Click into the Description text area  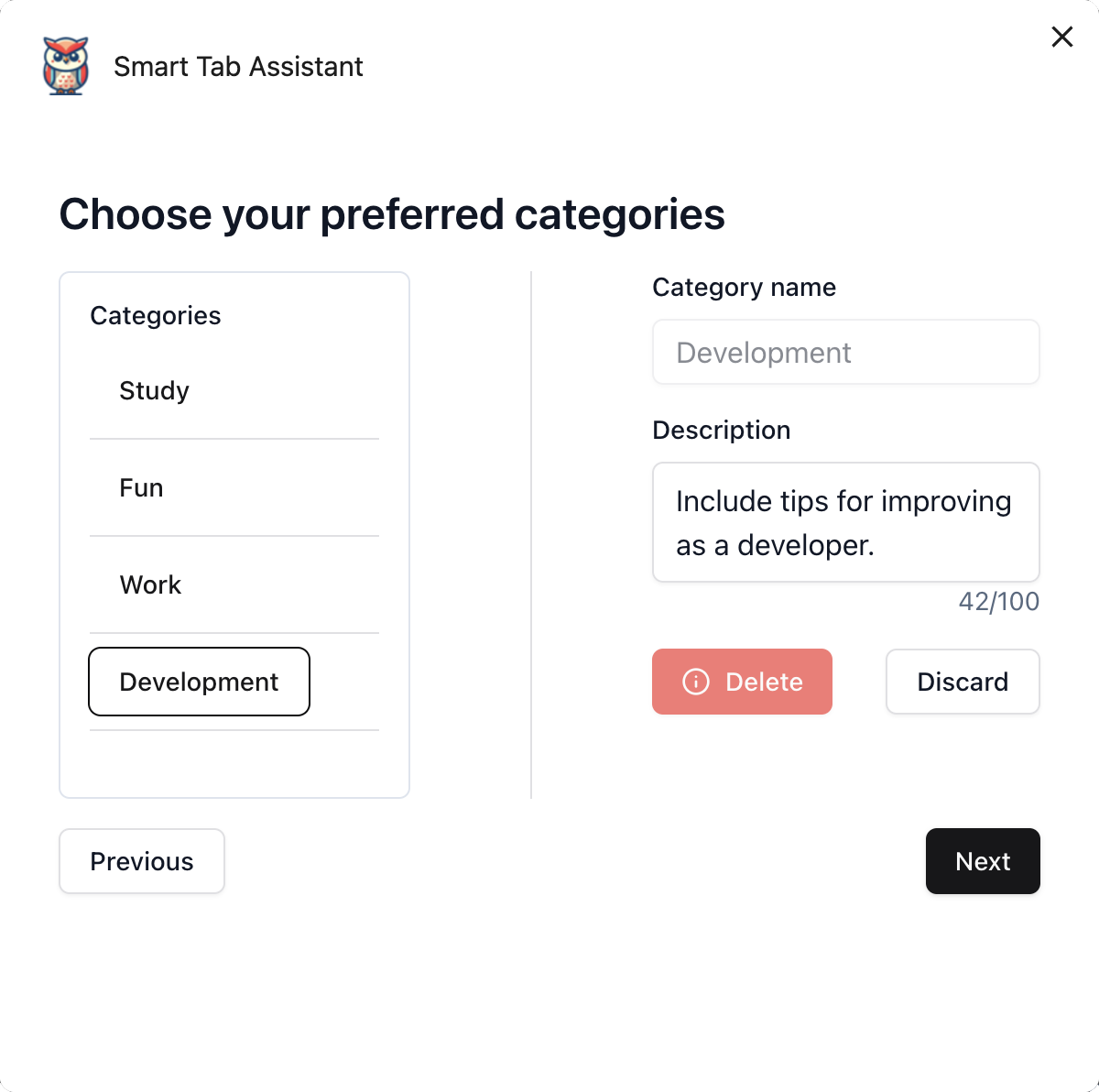point(846,522)
